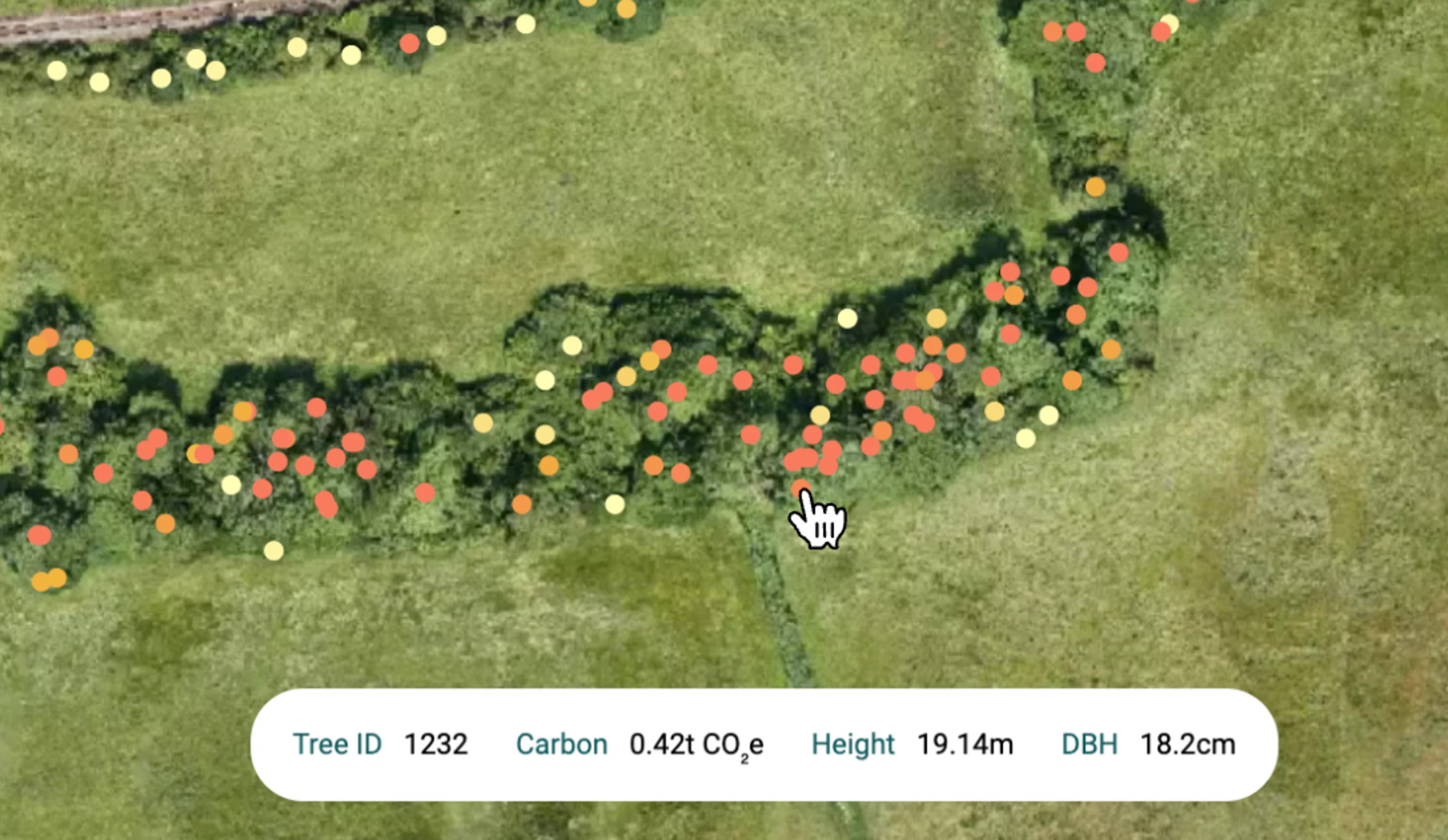The image size is (1448, 840).
Task: Click the red oval marker at the far-left woodland edge
Action: pyautogui.click(x=39, y=535)
